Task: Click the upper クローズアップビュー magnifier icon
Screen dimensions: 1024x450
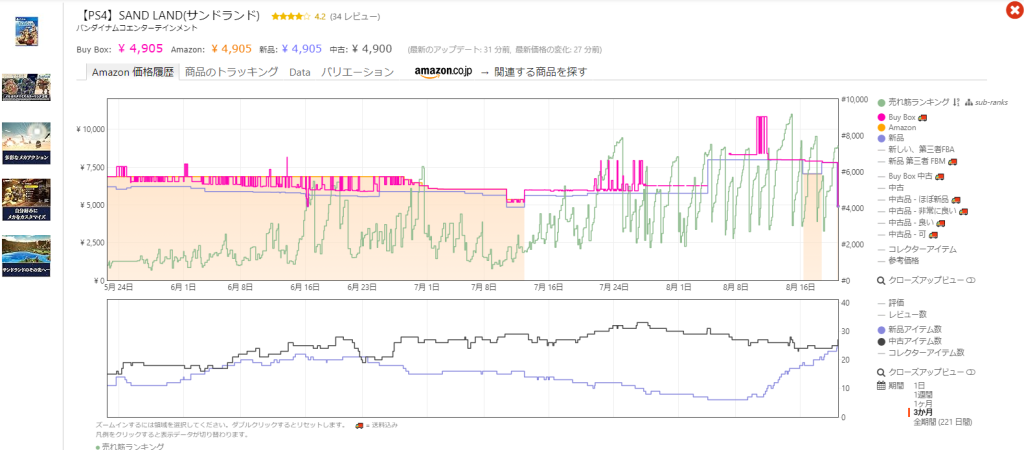Action: pyautogui.click(x=881, y=281)
